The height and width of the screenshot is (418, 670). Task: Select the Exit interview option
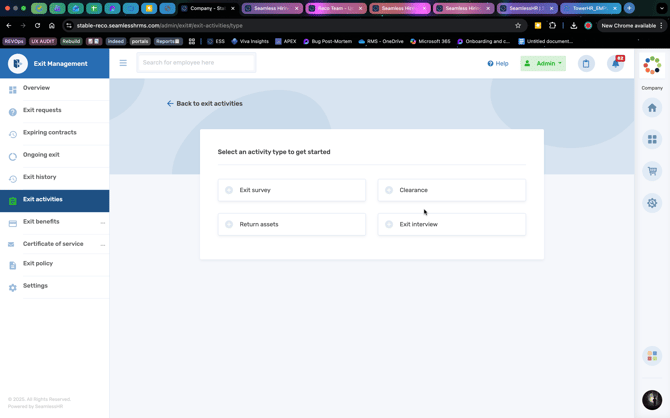(389, 224)
